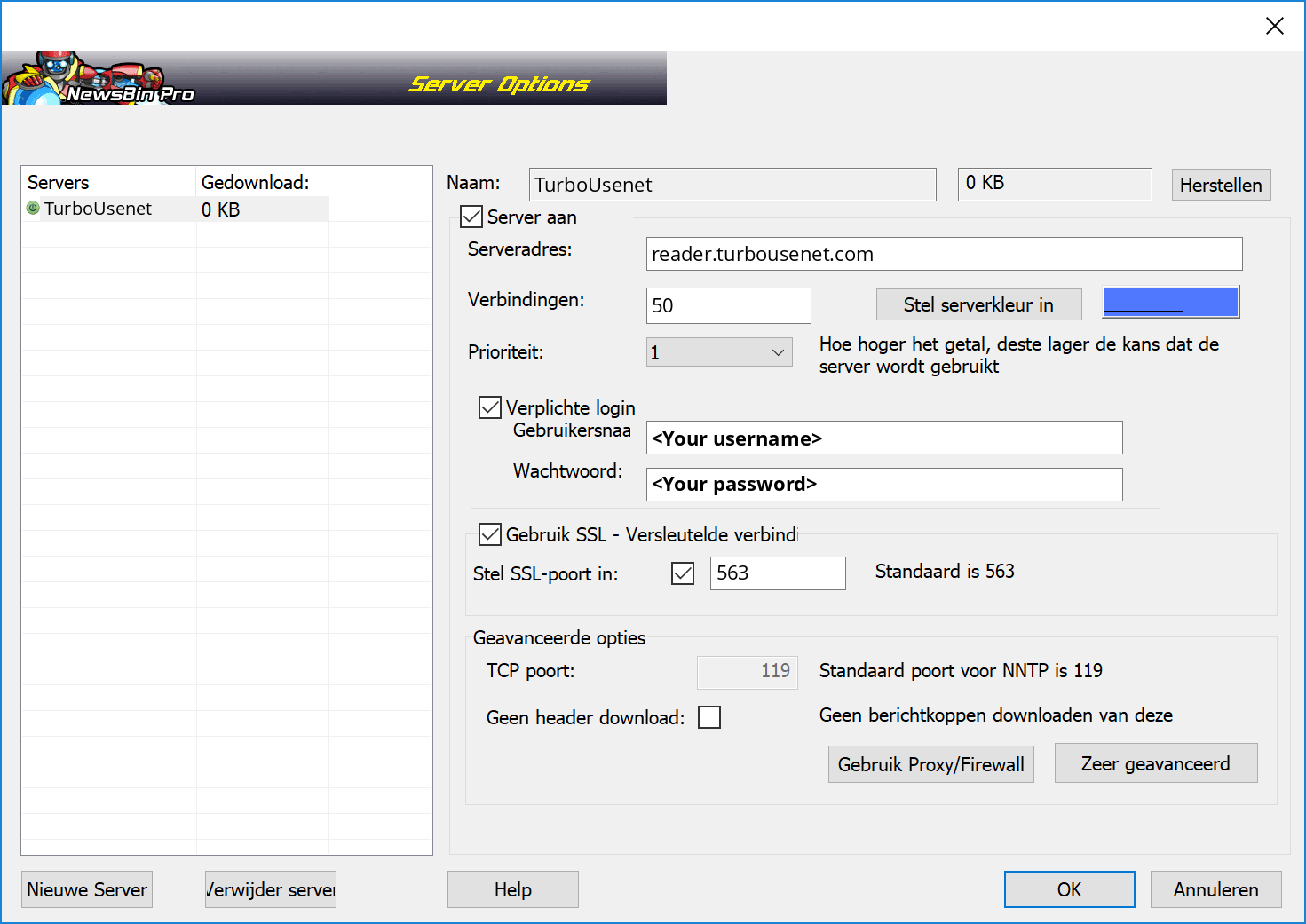1306x924 pixels.
Task: Select TurboUsenet in the servers list
Action: (98, 209)
